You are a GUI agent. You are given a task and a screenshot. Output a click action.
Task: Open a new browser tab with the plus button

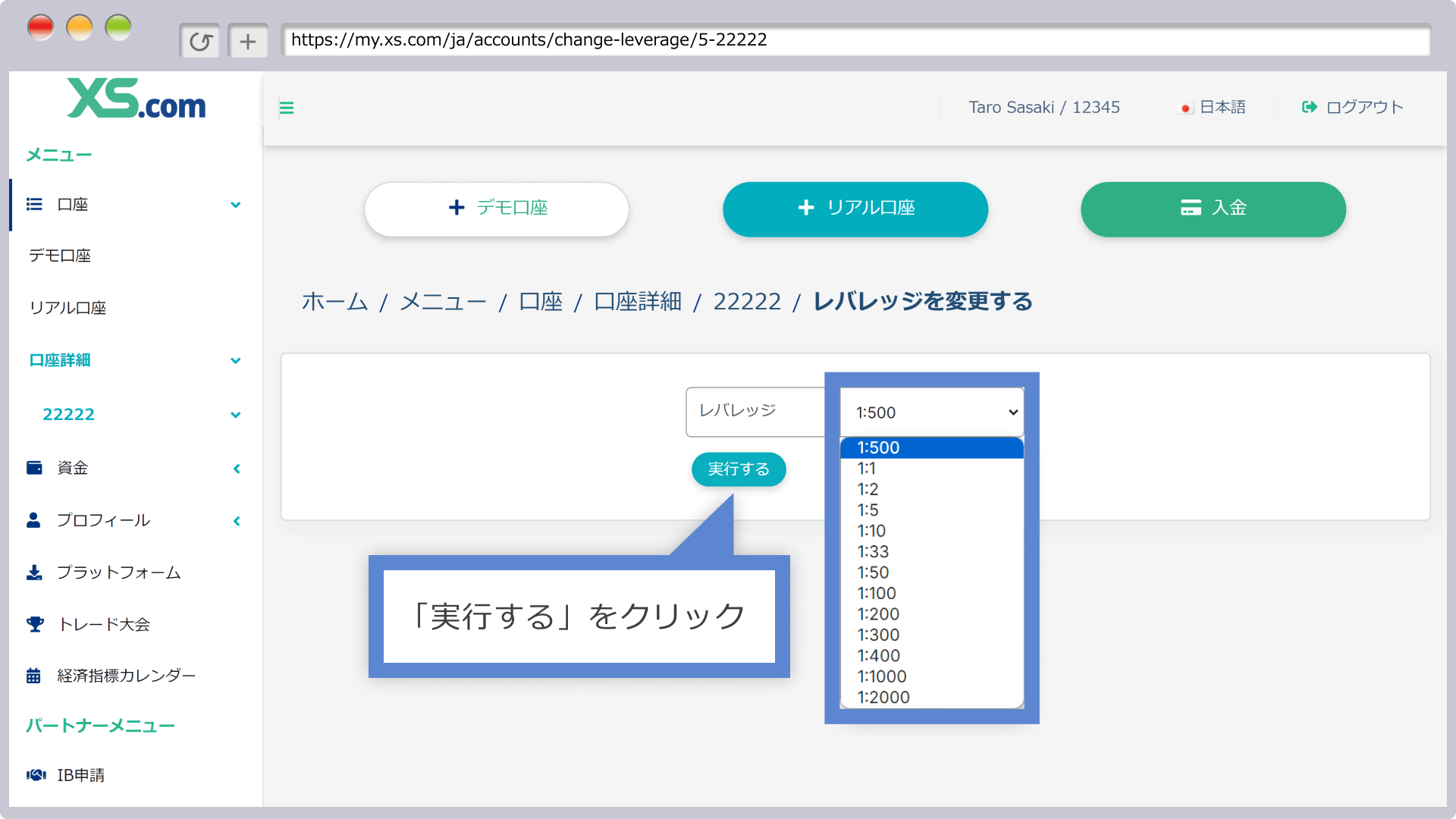[x=248, y=41]
